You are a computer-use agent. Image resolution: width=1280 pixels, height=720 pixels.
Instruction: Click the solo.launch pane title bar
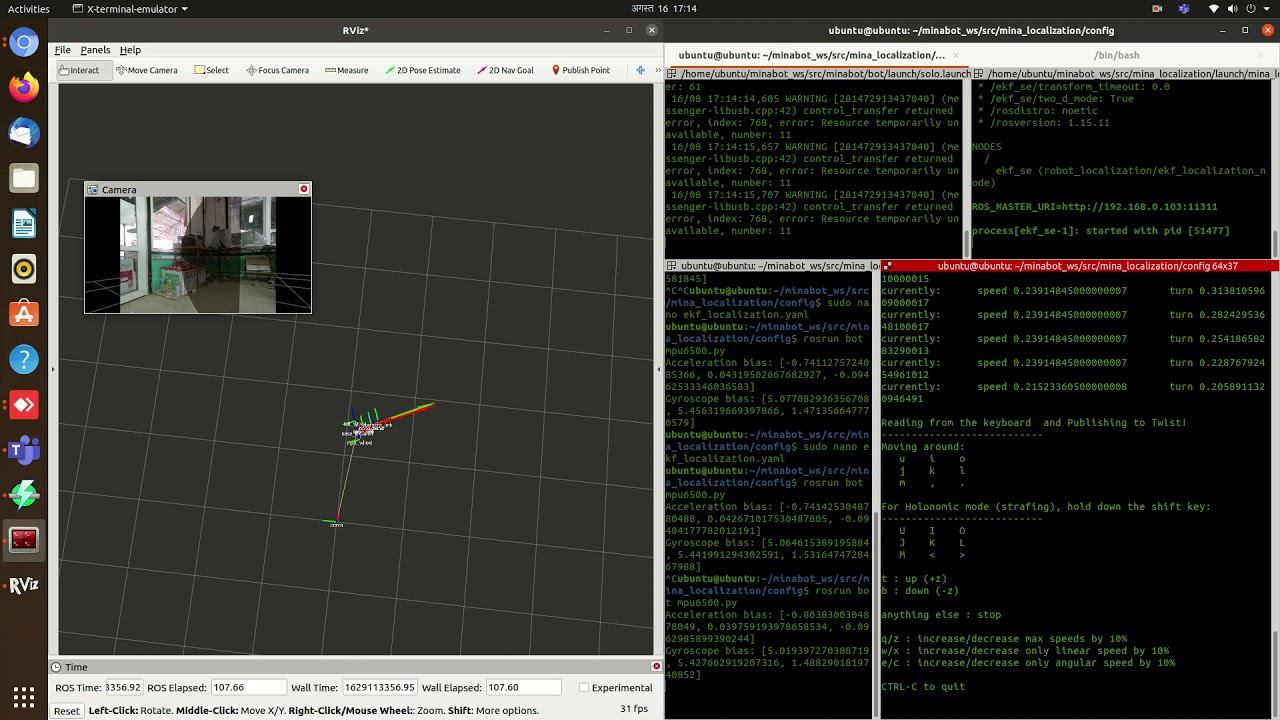coord(818,74)
